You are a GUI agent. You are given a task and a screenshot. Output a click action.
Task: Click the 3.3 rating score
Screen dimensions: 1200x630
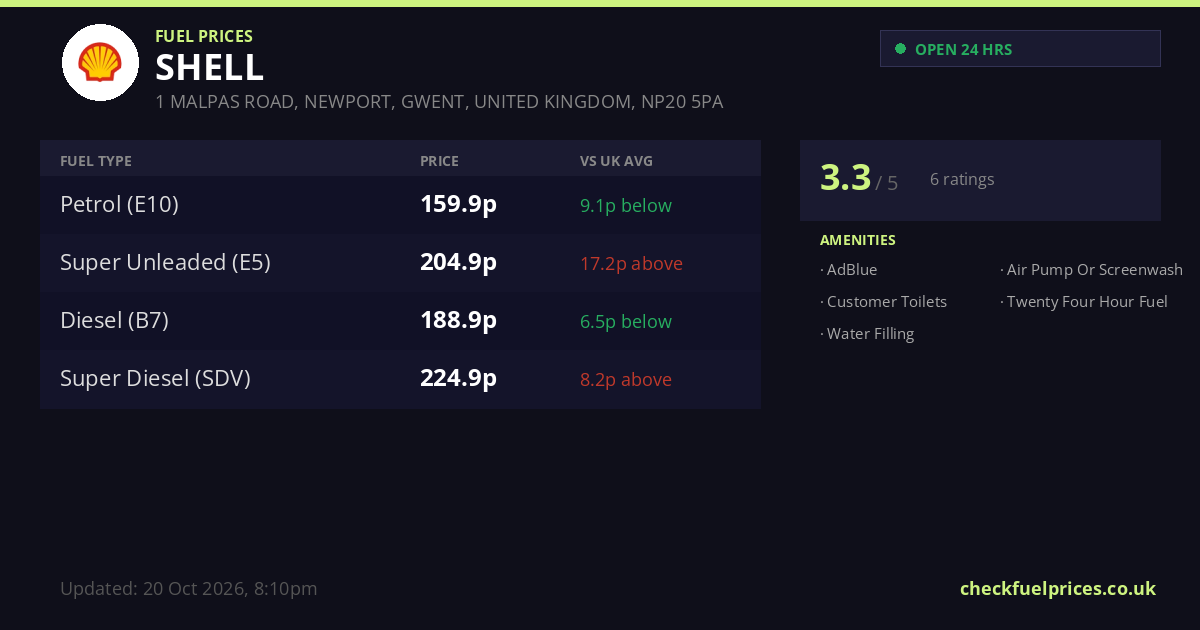(846, 178)
